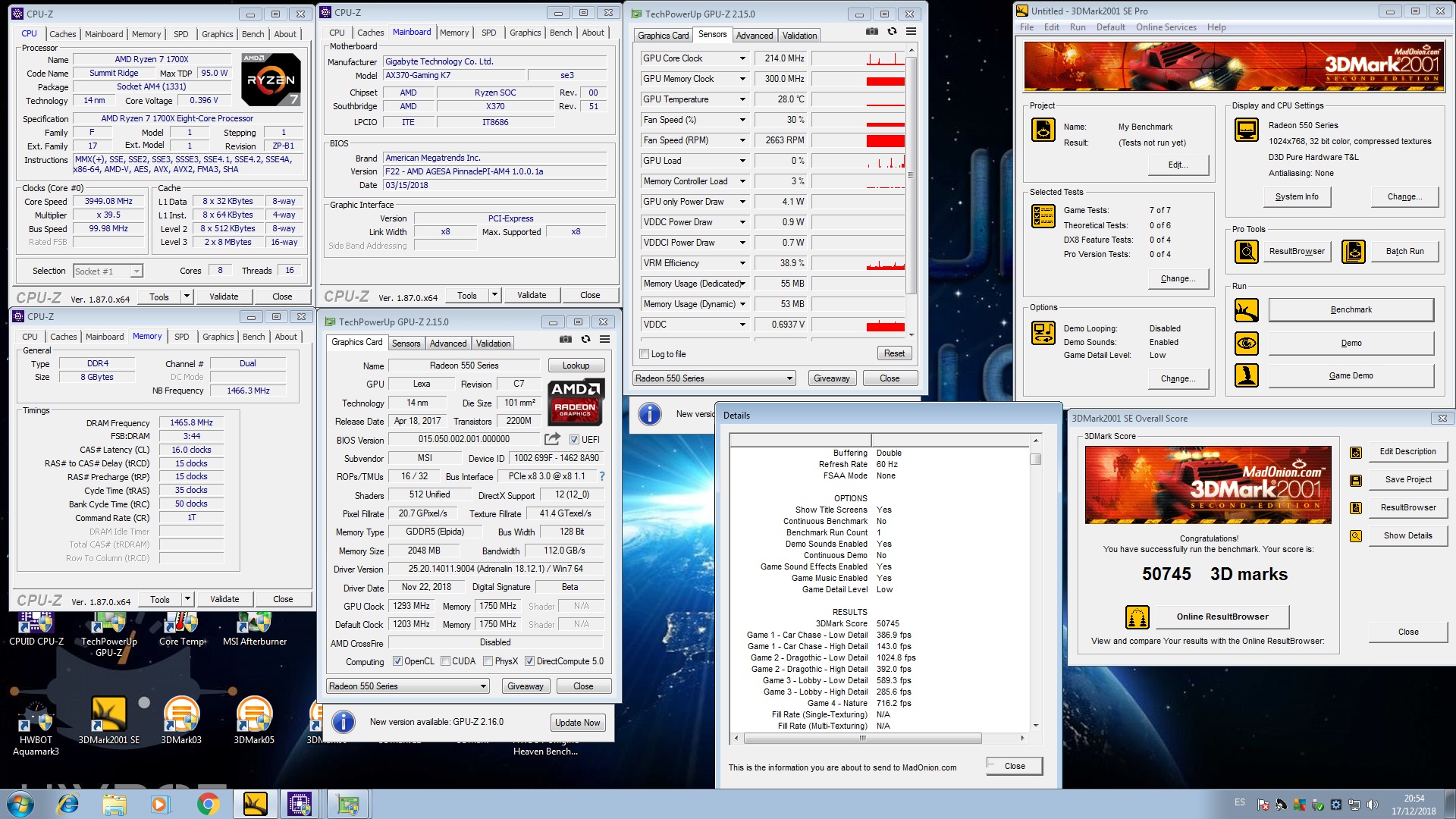The height and width of the screenshot is (819, 1456).
Task: Open the Online Services menu in 3DMark2001
Action: point(1166,27)
